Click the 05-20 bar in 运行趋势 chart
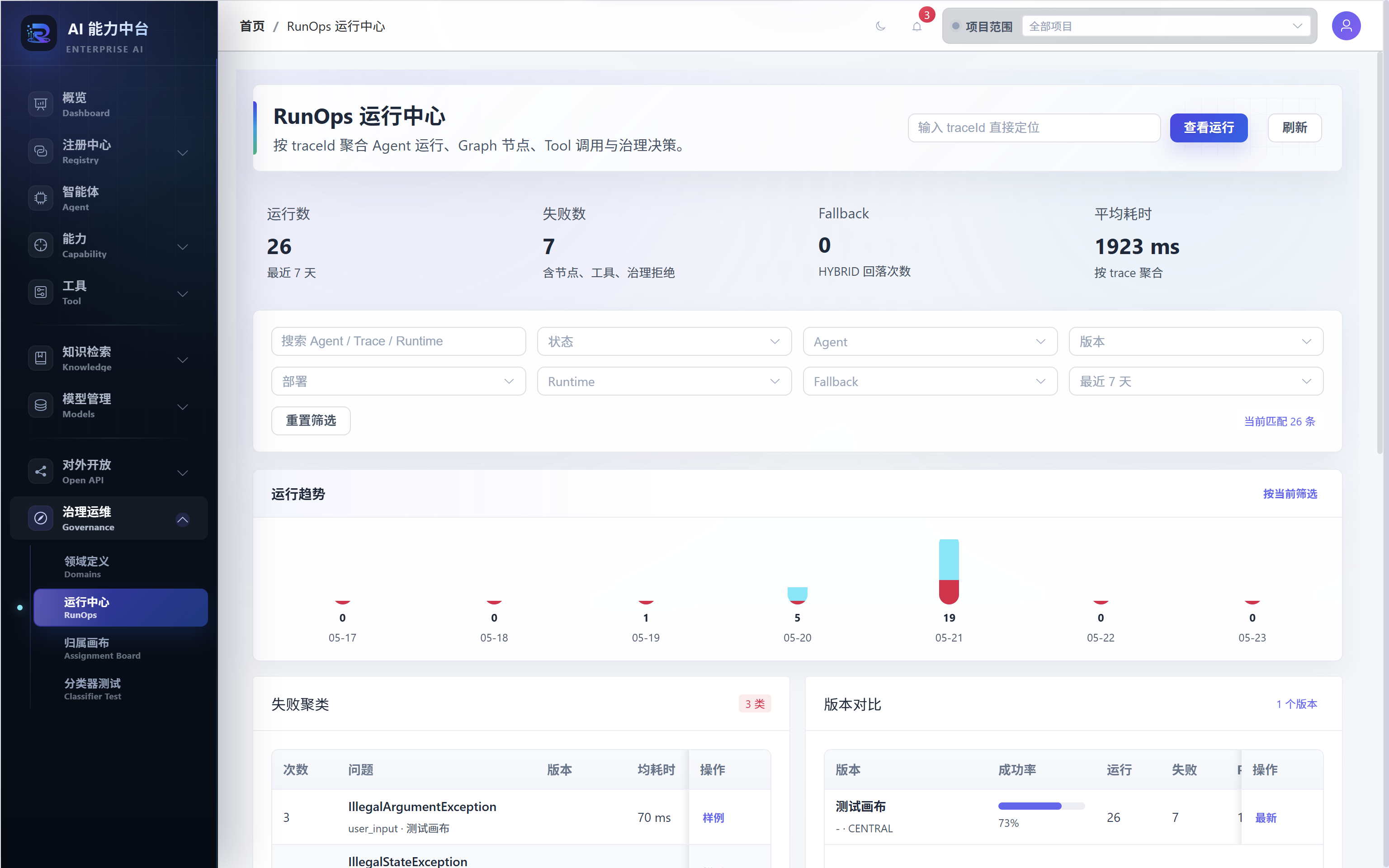 point(797,596)
